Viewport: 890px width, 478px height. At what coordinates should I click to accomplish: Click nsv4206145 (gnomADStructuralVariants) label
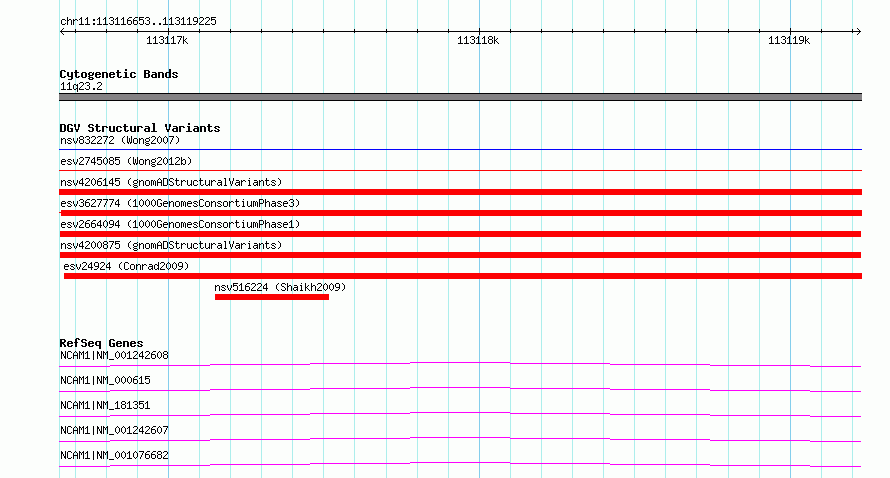171,182
